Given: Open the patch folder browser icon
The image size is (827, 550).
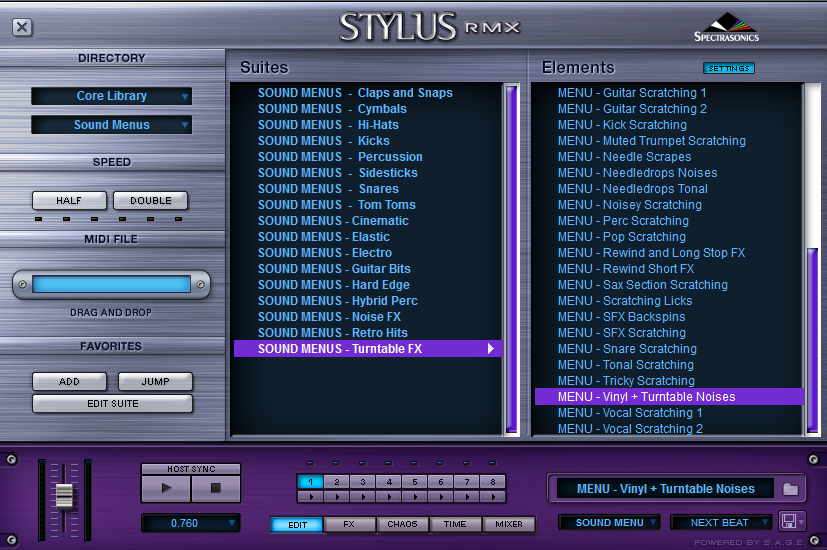Looking at the screenshot, I should [790, 489].
